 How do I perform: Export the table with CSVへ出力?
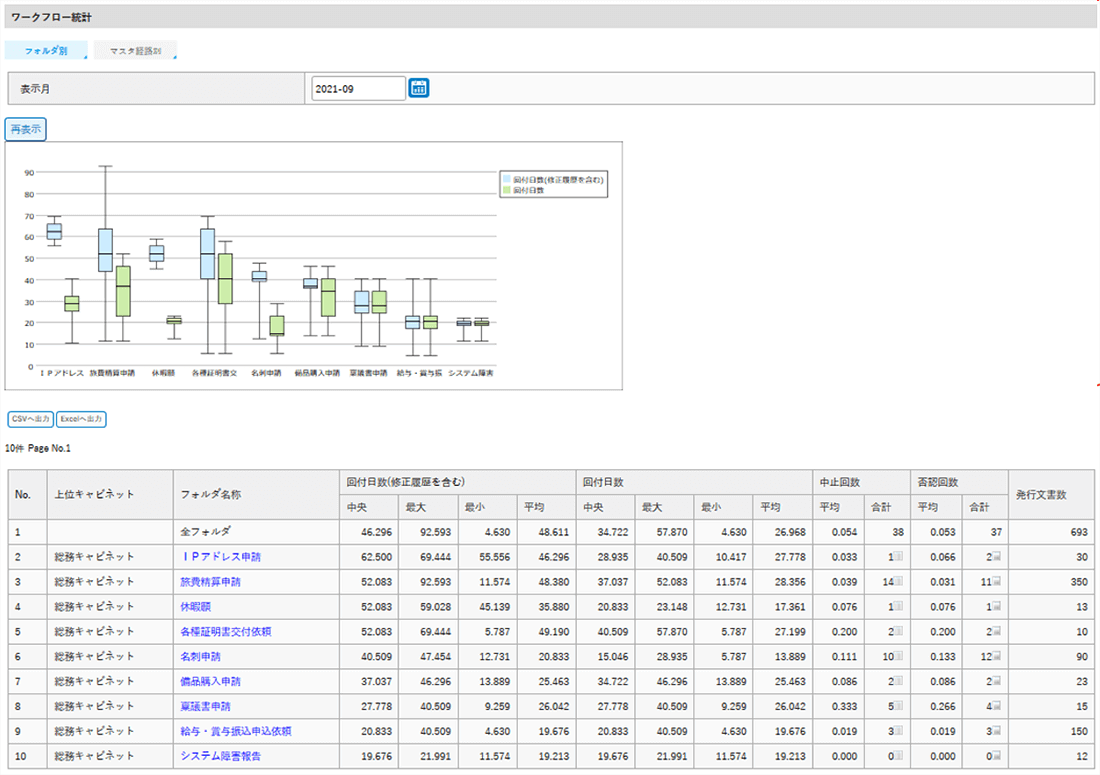pyautogui.click(x=31, y=419)
